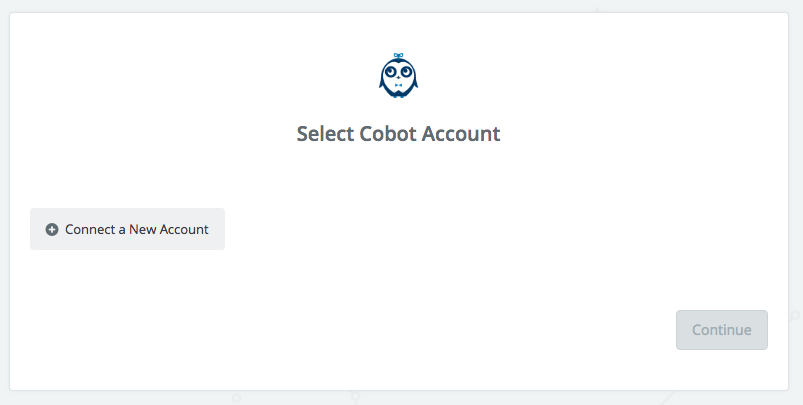Click the second circle node on the bottom background line
The image size is (803, 405).
coord(355,397)
